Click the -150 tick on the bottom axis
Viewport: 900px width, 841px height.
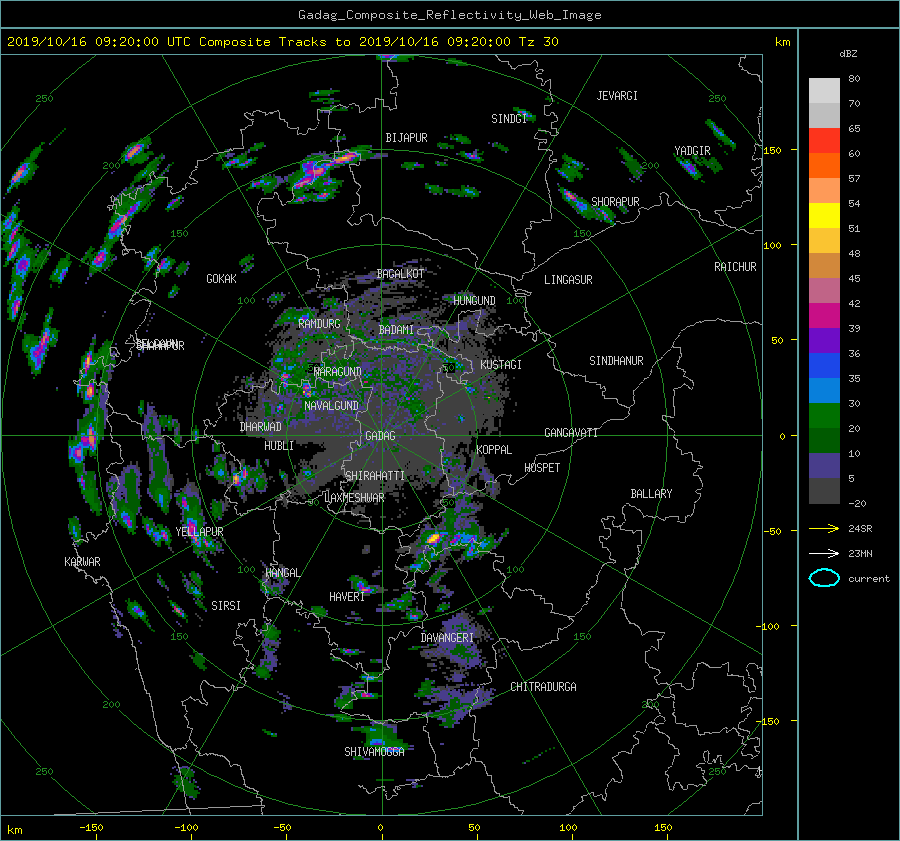click(x=91, y=827)
